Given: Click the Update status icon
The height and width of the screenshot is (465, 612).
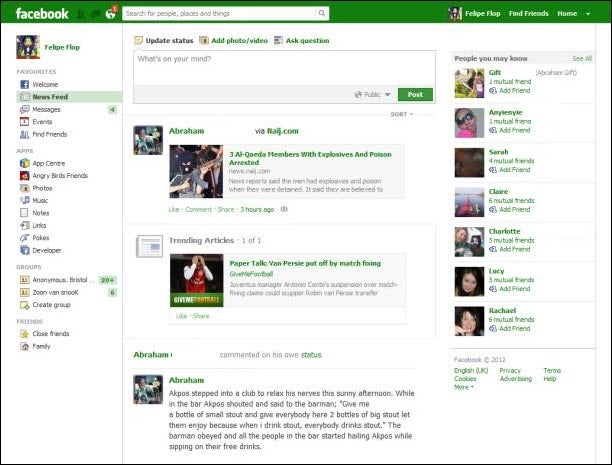Looking at the screenshot, I should pyautogui.click(x=139, y=40).
